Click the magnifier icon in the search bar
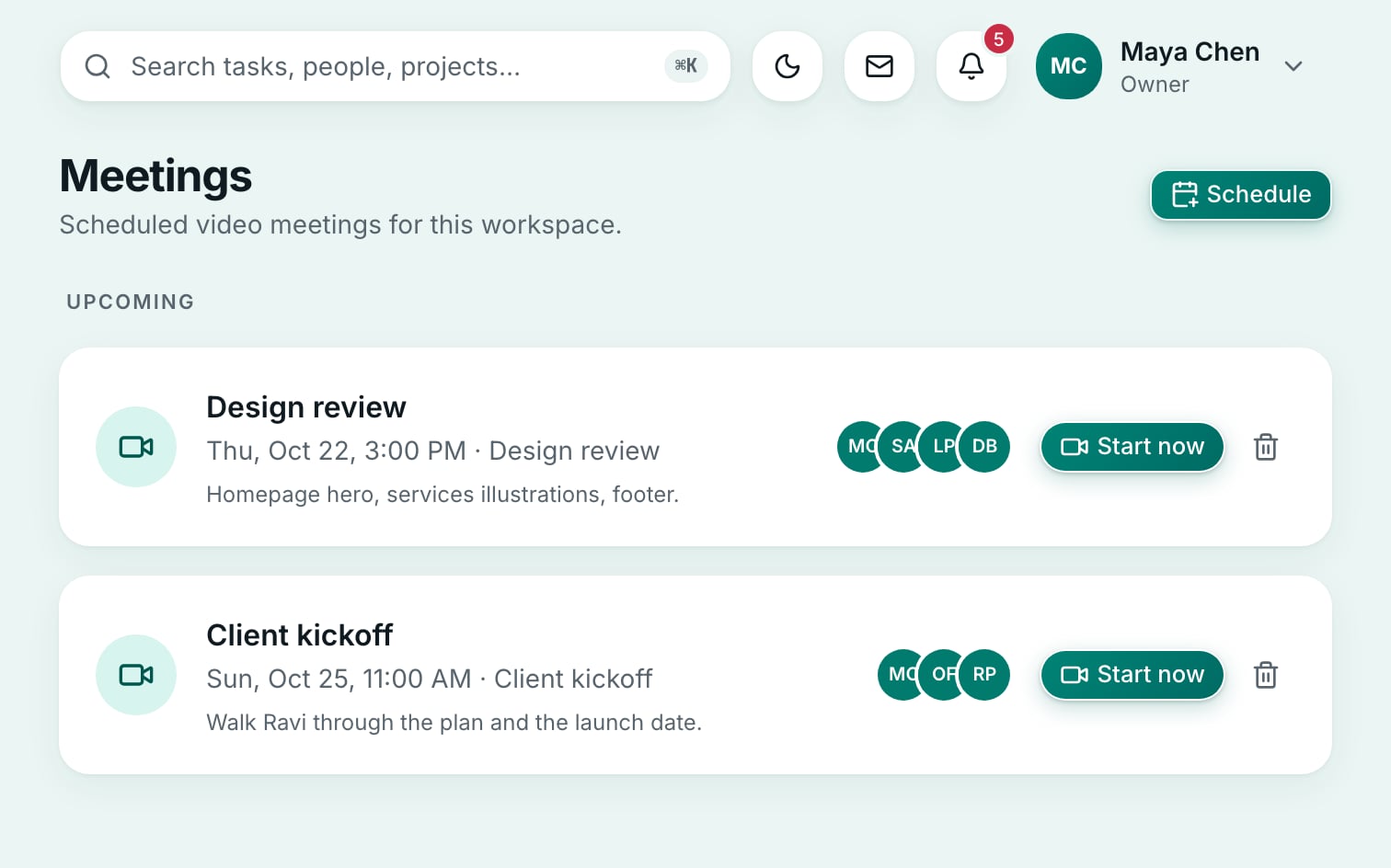Screen dimensions: 1391x868 98,66
